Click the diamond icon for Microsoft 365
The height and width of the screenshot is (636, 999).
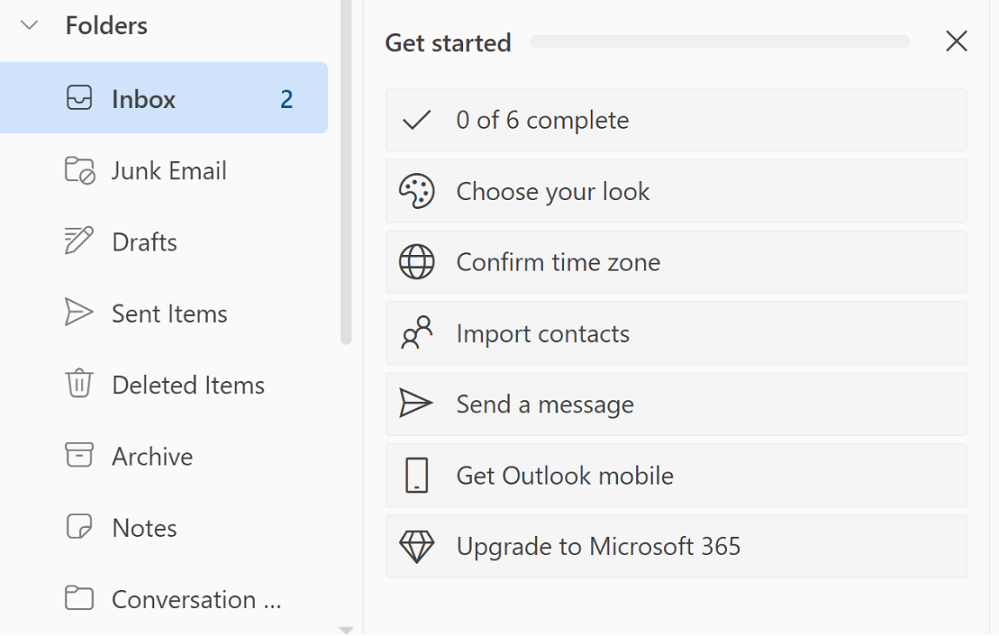pos(417,546)
